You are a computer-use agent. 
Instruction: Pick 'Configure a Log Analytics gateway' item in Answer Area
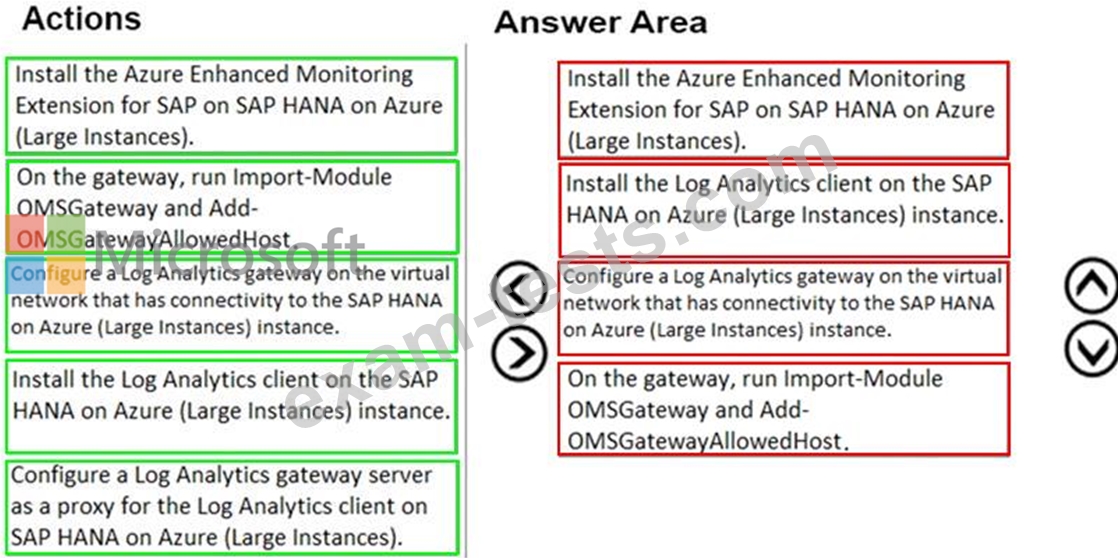pos(783,303)
